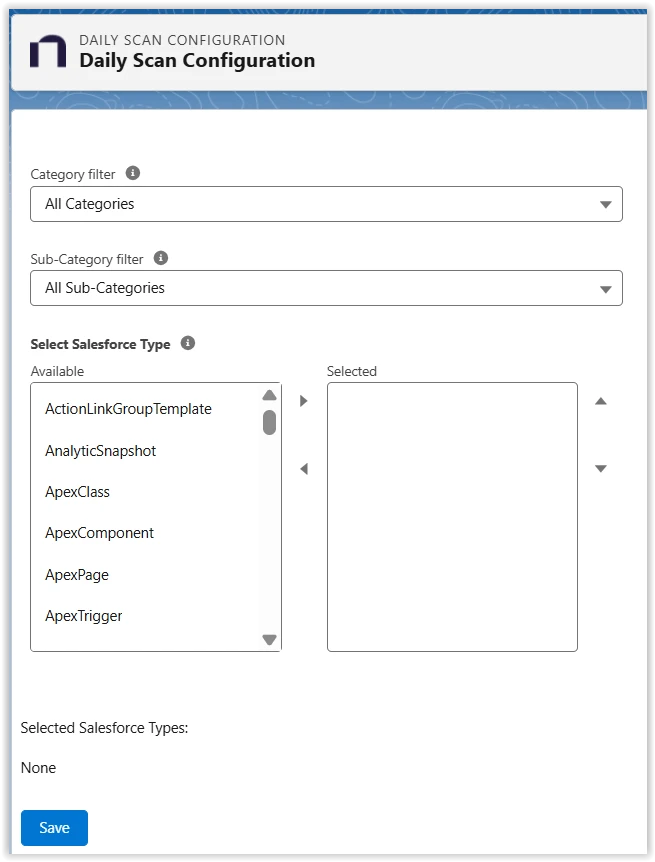Screen dimensions: 655x862
Task: Open the All Sub-Categories dropdown
Action: click(327, 288)
